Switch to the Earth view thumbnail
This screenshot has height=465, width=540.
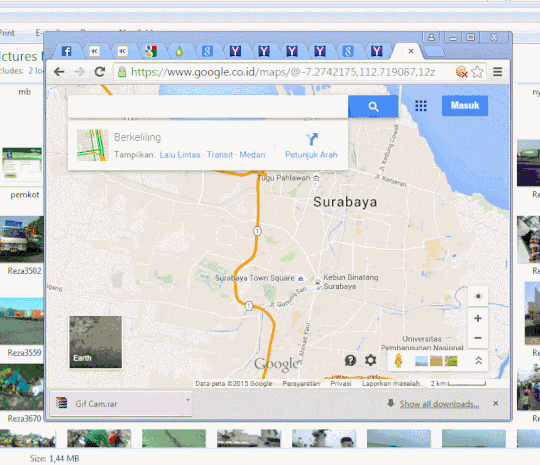pyautogui.click(x=95, y=342)
